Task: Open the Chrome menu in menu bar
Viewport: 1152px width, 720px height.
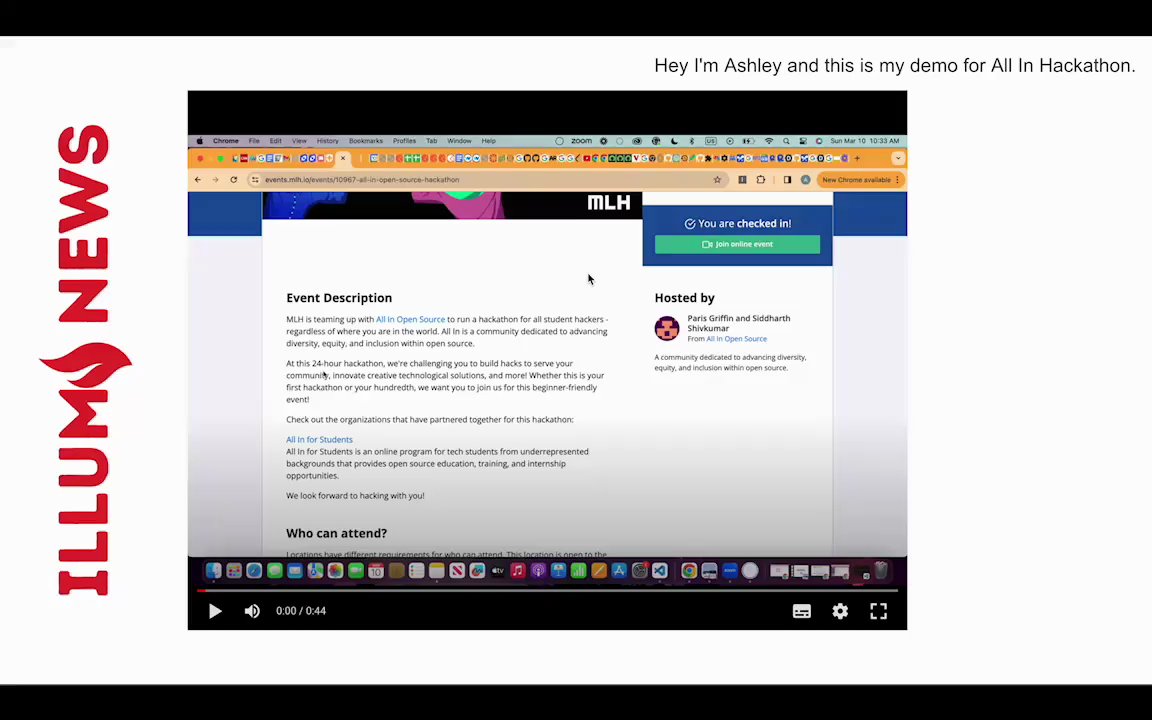Action: [x=226, y=141]
